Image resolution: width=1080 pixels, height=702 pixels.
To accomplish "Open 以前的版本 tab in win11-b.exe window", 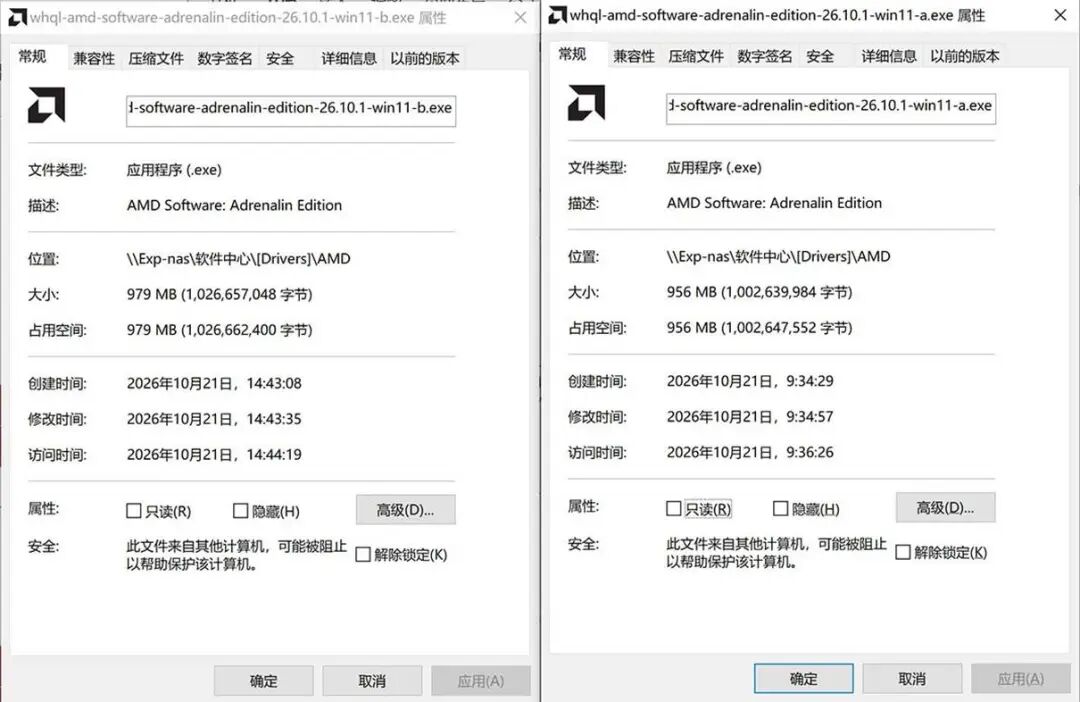I will [x=424, y=59].
